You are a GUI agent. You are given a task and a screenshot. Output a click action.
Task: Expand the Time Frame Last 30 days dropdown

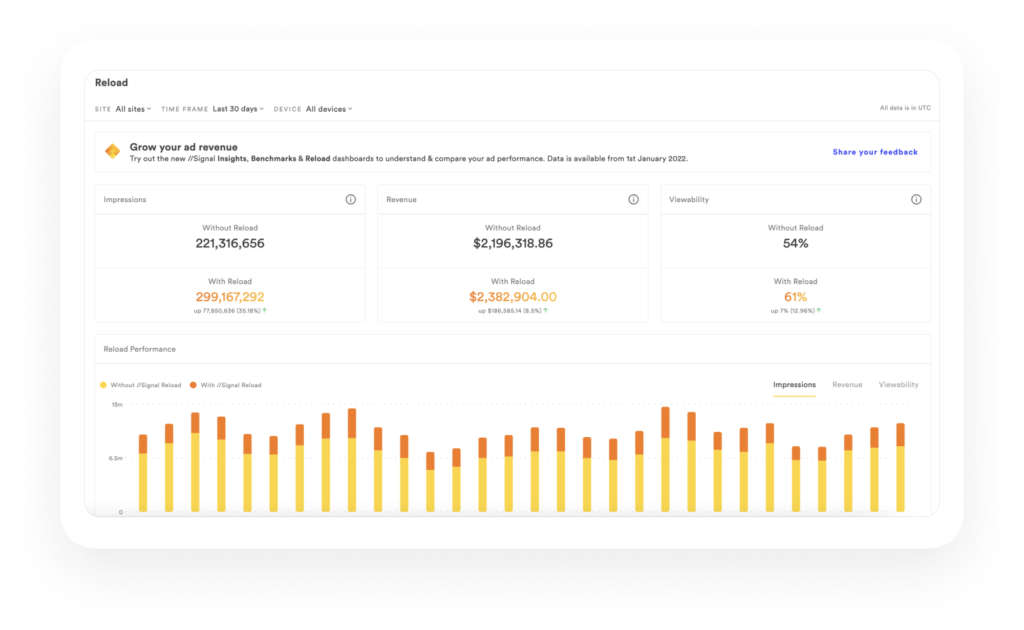238,109
